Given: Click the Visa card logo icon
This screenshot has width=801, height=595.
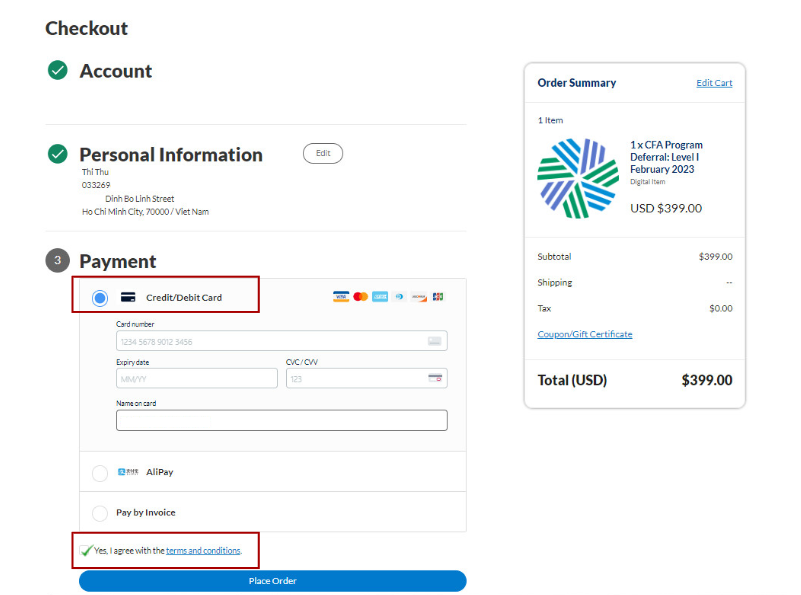Looking at the screenshot, I should [341, 297].
